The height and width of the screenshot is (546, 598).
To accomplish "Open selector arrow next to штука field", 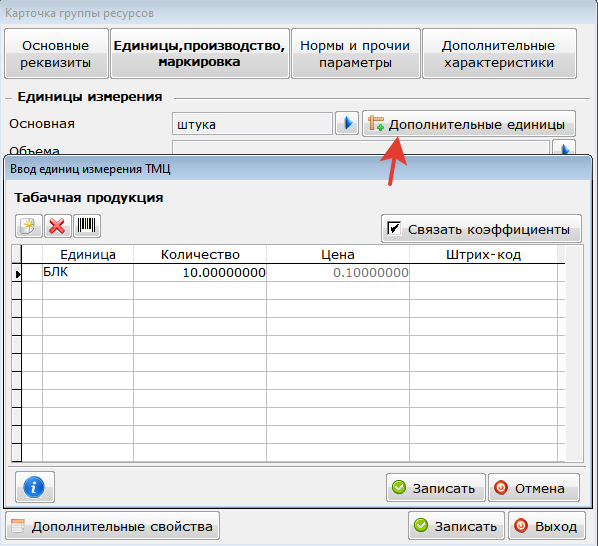I will tap(347, 123).
